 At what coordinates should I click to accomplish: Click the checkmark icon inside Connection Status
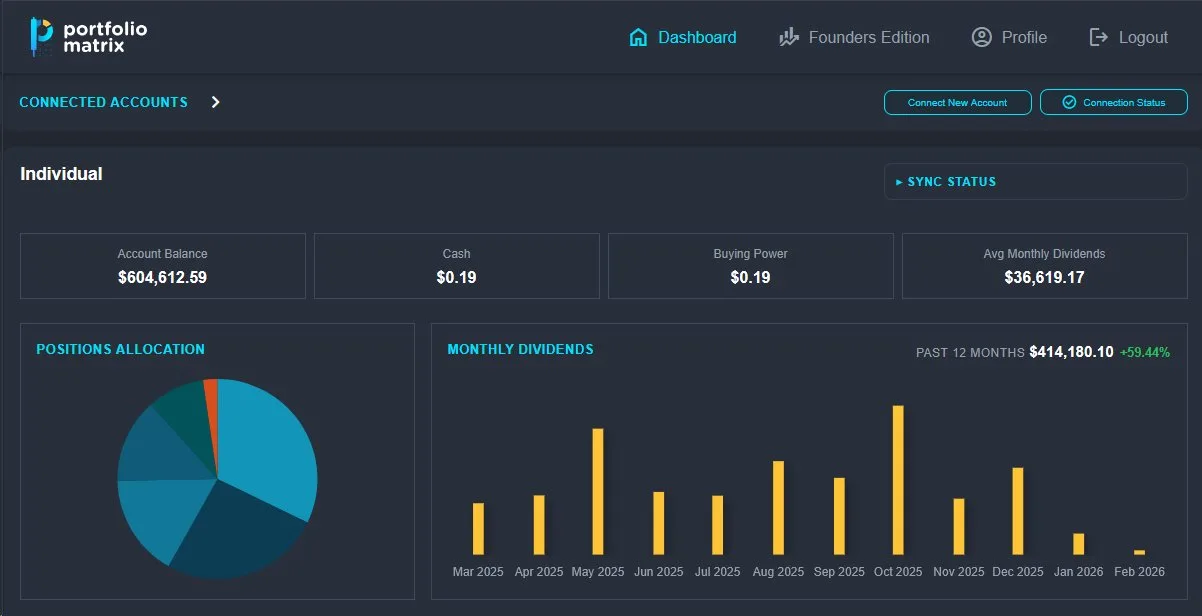point(1069,101)
